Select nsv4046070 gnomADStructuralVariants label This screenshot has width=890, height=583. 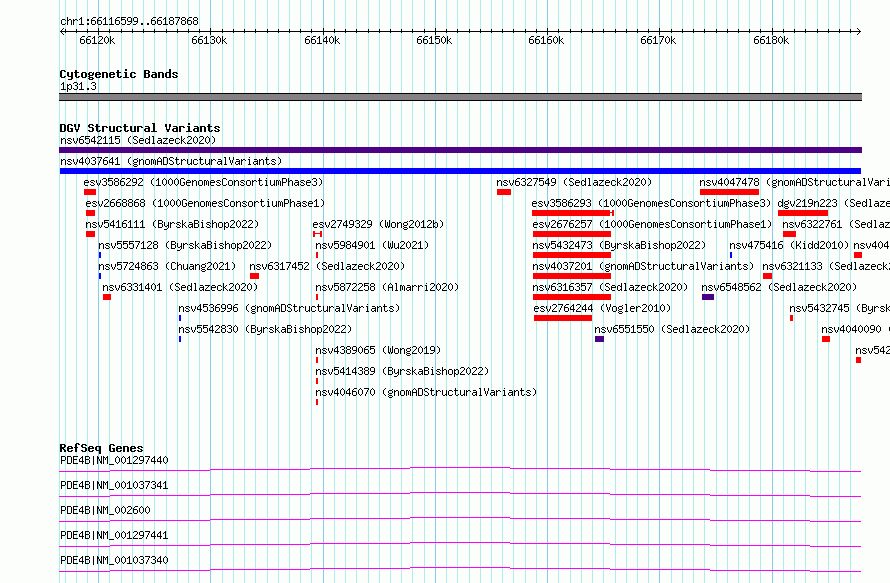pyautogui.click(x=426, y=392)
